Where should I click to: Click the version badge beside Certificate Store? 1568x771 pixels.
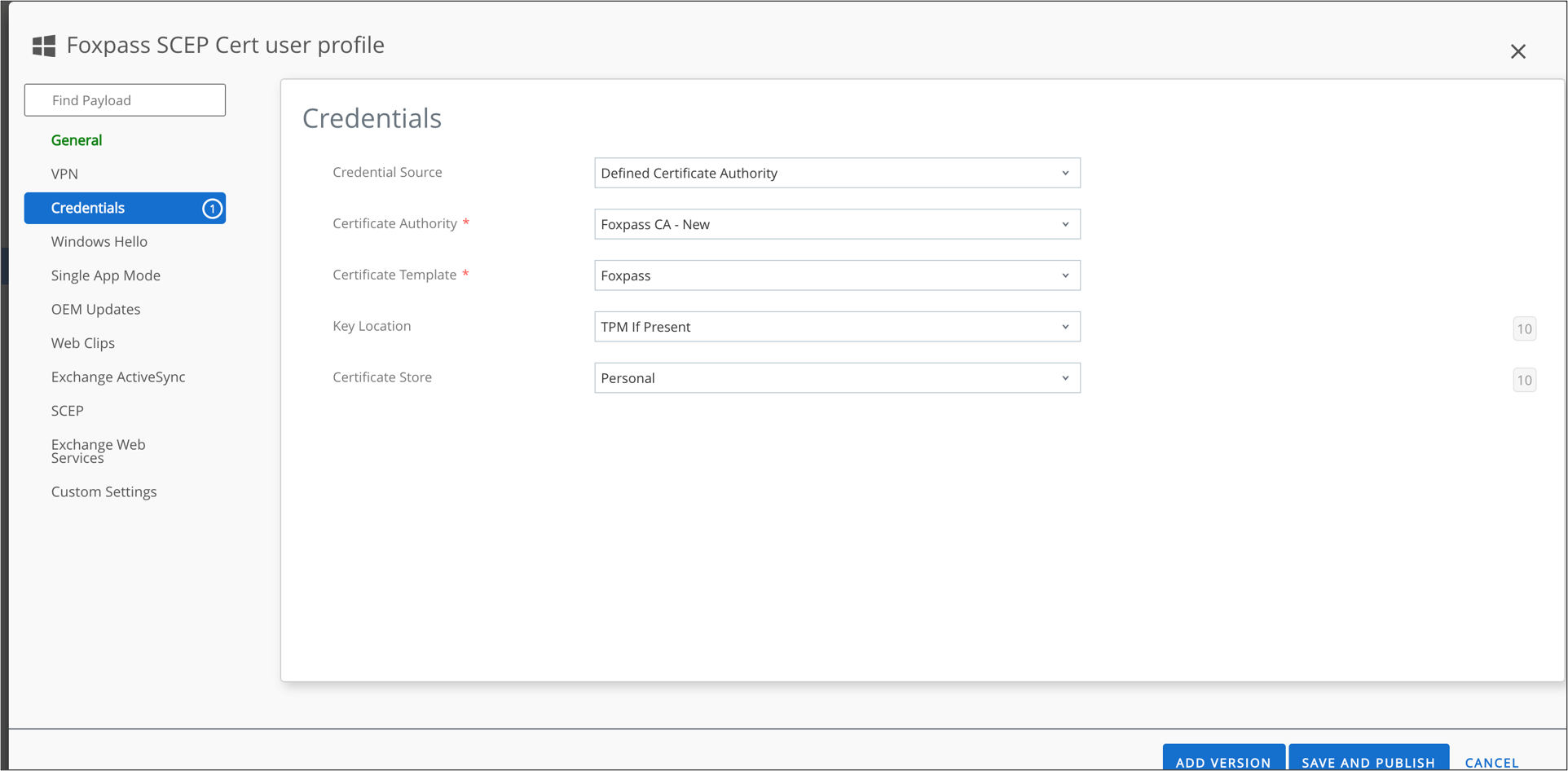(1524, 380)
